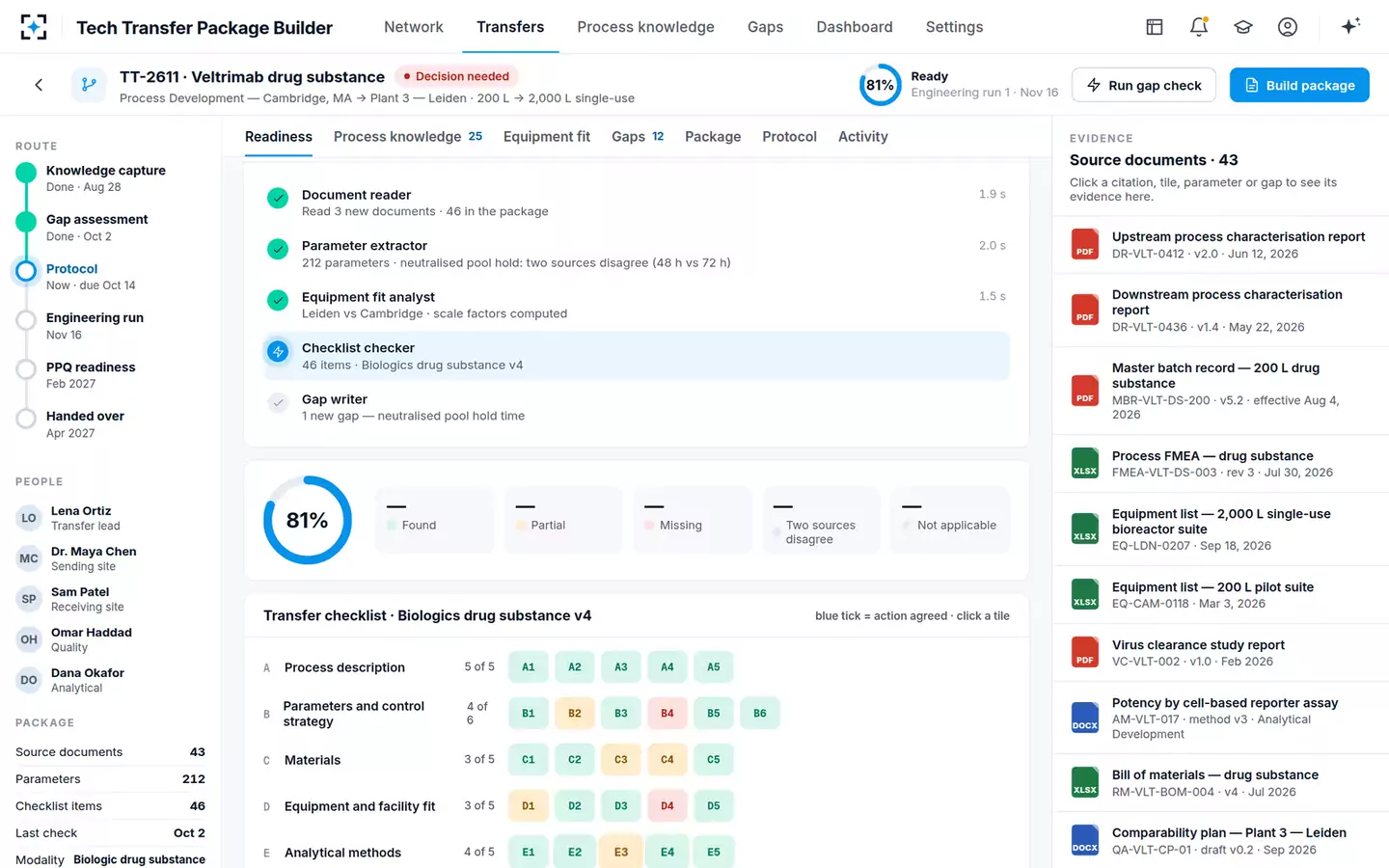Click checklist tile C3
This screenshot has width=1389, height=868.
point(621,760)
